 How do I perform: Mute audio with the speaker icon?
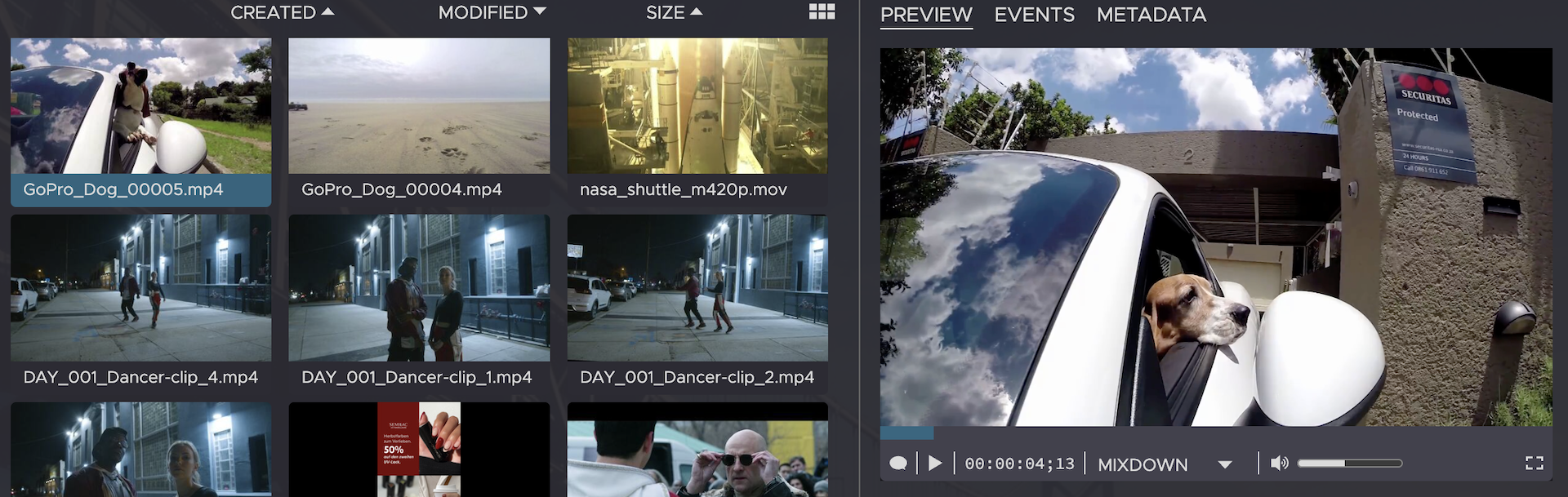(1279, 464)
